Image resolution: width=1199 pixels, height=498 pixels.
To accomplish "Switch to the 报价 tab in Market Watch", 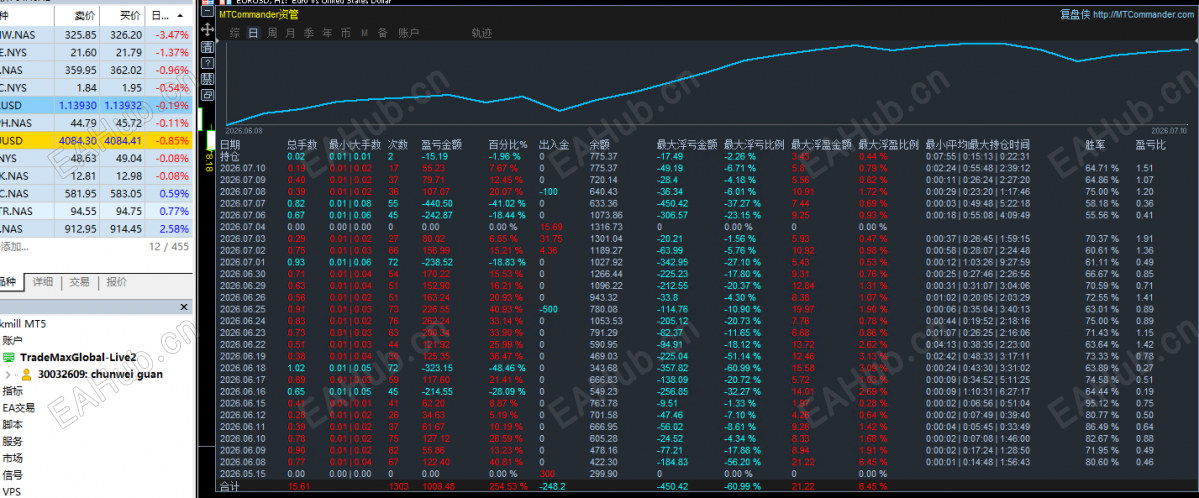I will tap(116, 282).
